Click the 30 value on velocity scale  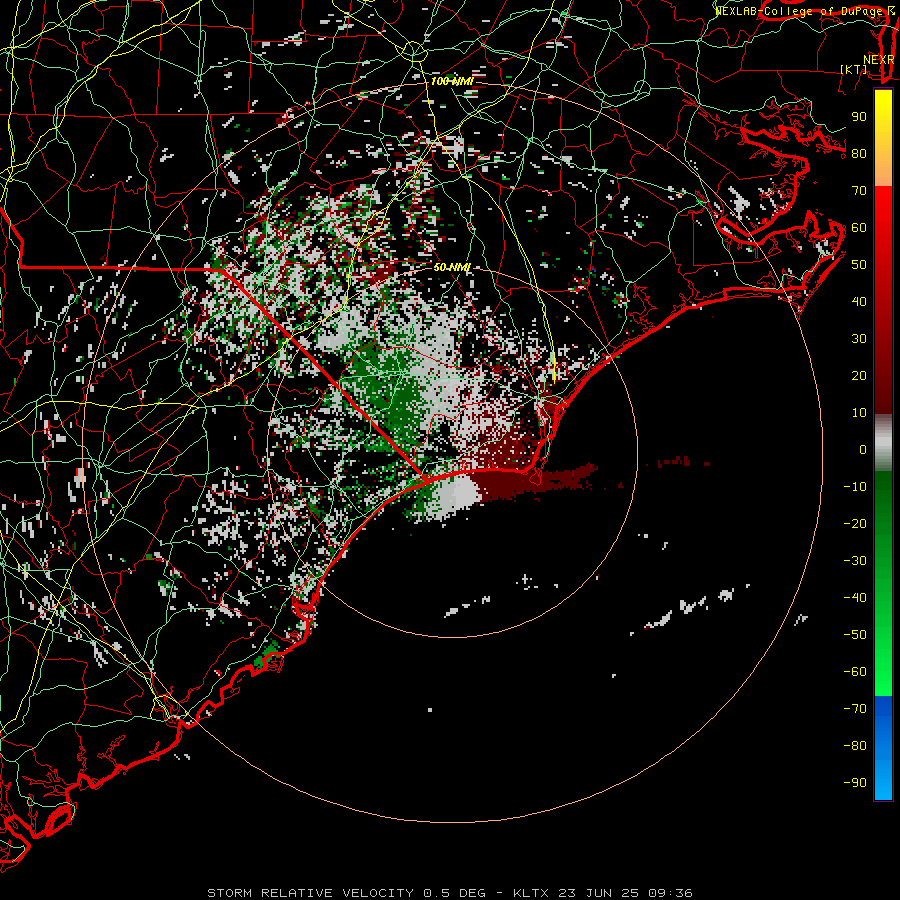tap(859, 339)
